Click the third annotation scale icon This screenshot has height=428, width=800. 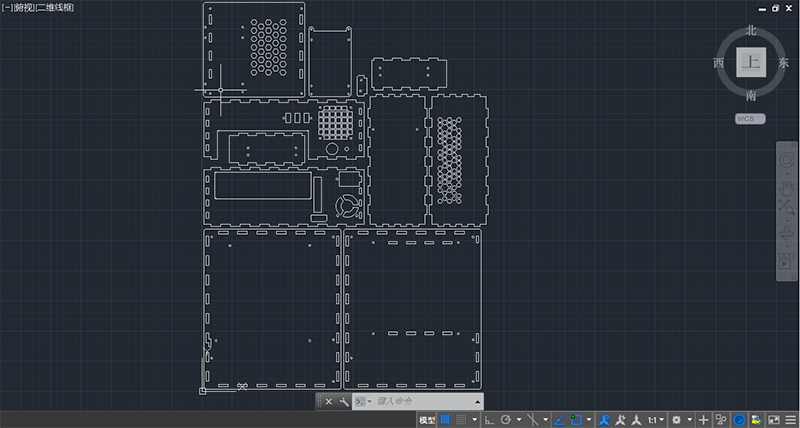[636, 420]
